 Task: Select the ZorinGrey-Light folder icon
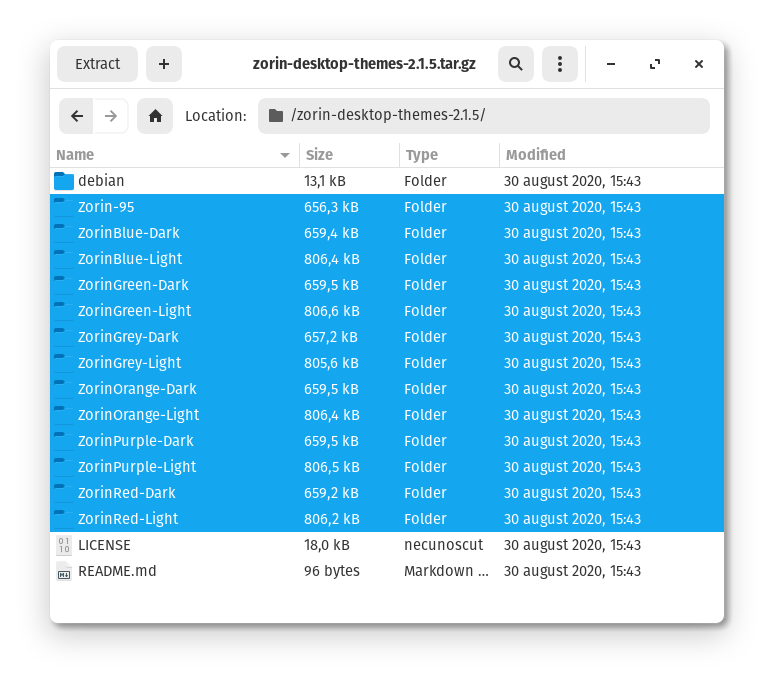[64, 363]
